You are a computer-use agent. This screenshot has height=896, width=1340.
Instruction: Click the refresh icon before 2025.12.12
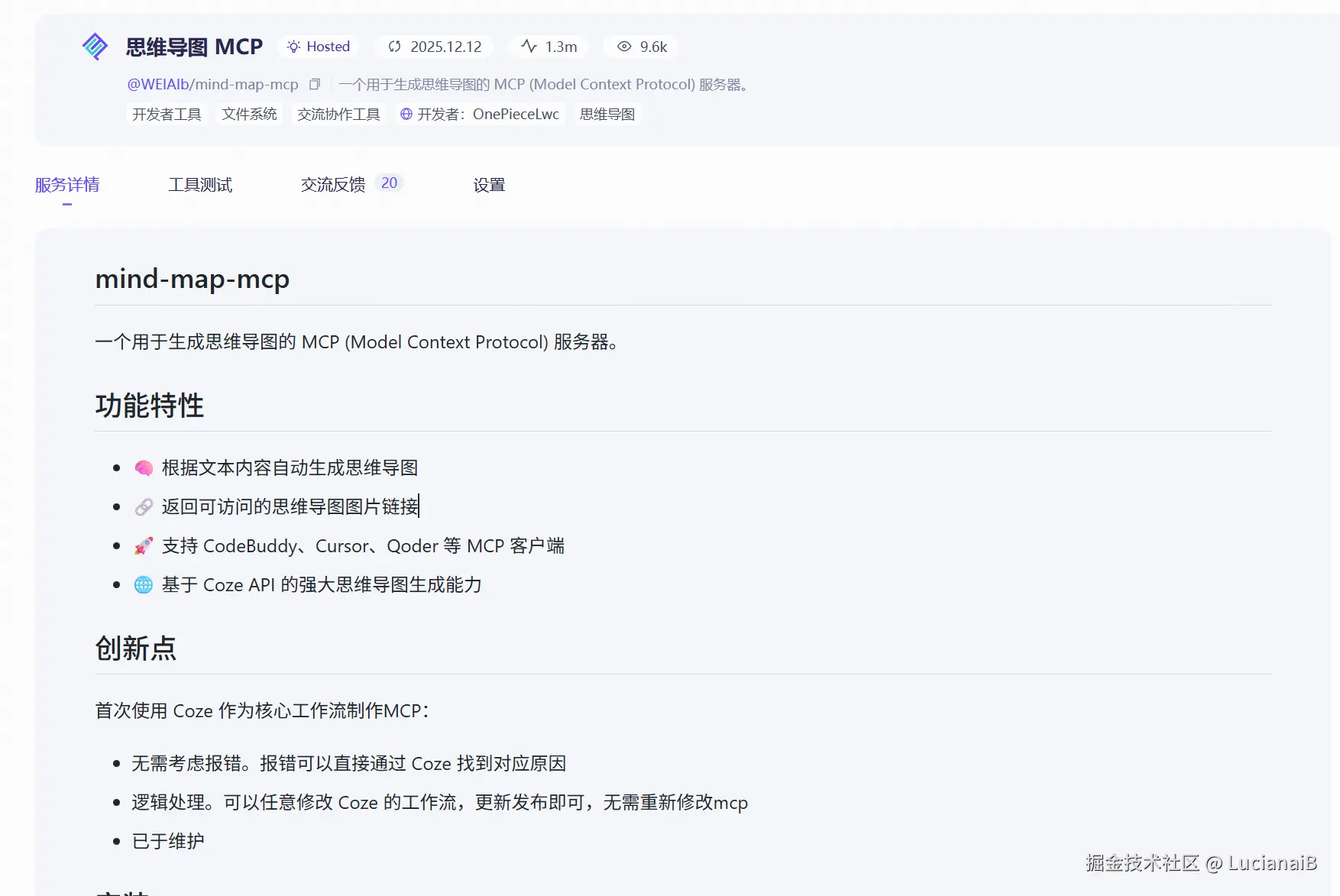point(393,47)
